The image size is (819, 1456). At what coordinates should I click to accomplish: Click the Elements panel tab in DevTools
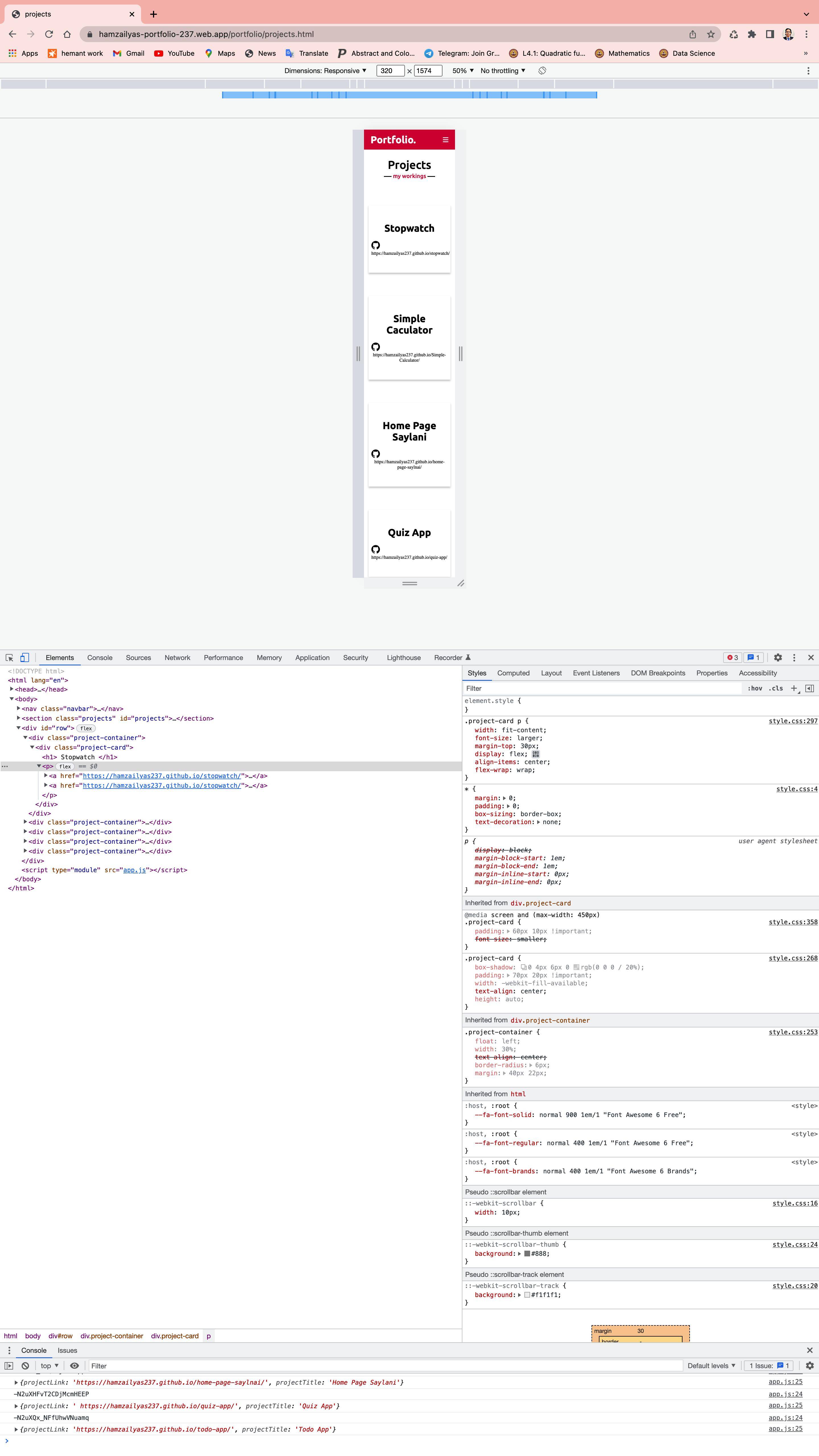coord(59,657)
